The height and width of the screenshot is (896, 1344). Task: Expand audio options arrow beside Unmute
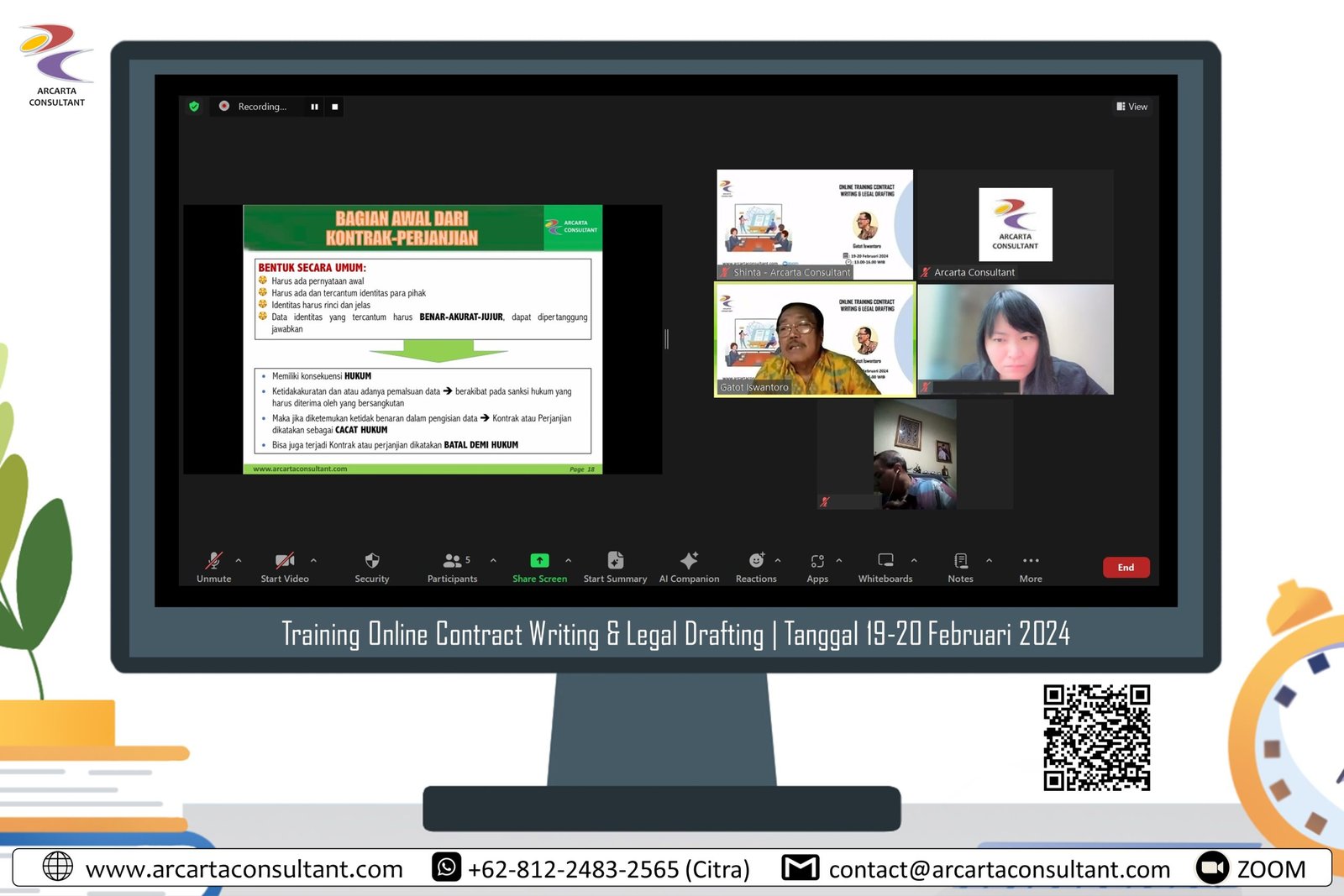pyautogui.click(x=239, y=560)
